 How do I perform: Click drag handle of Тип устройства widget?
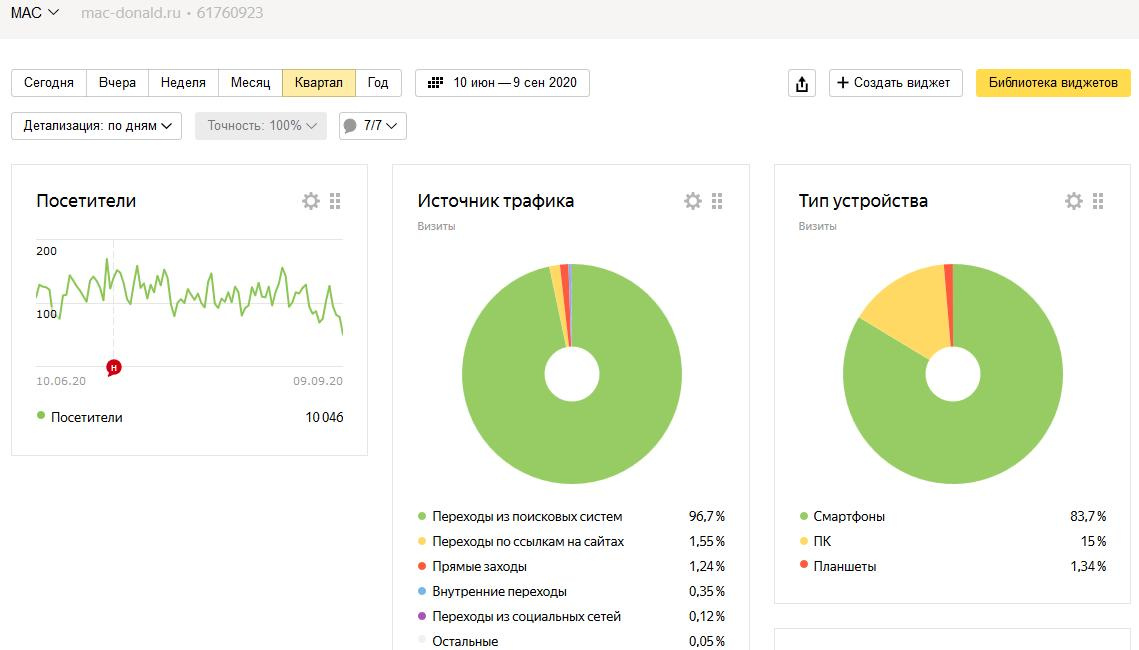[1098, 201]
